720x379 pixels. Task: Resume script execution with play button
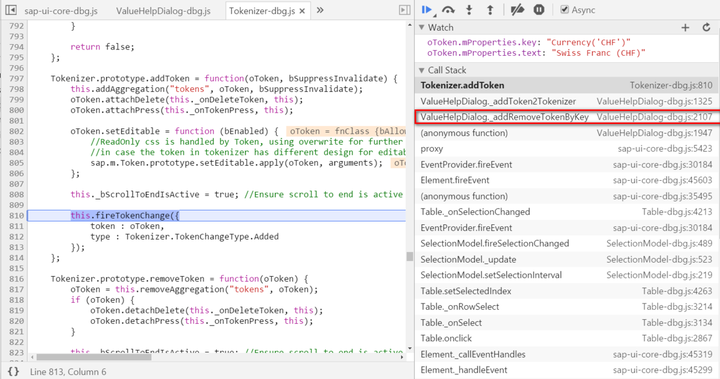tap(427, 10)
